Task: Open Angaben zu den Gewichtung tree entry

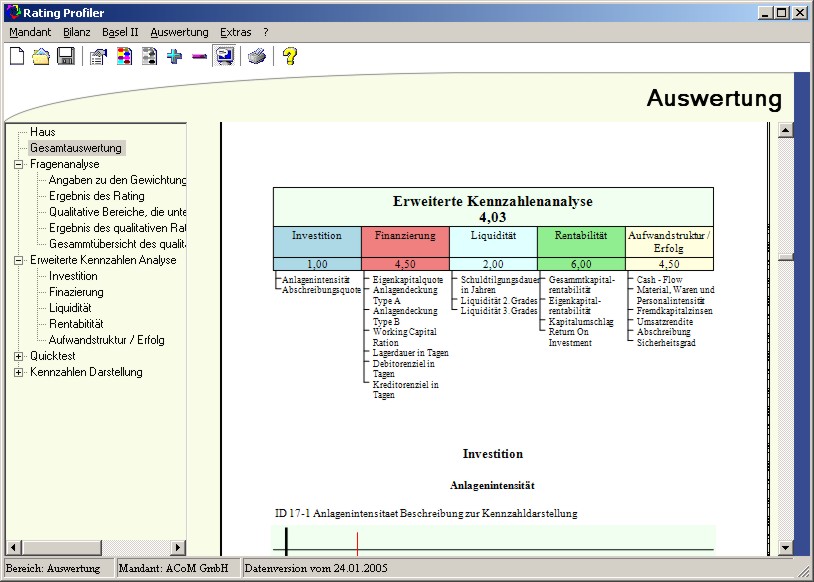Action: point(117,180)
